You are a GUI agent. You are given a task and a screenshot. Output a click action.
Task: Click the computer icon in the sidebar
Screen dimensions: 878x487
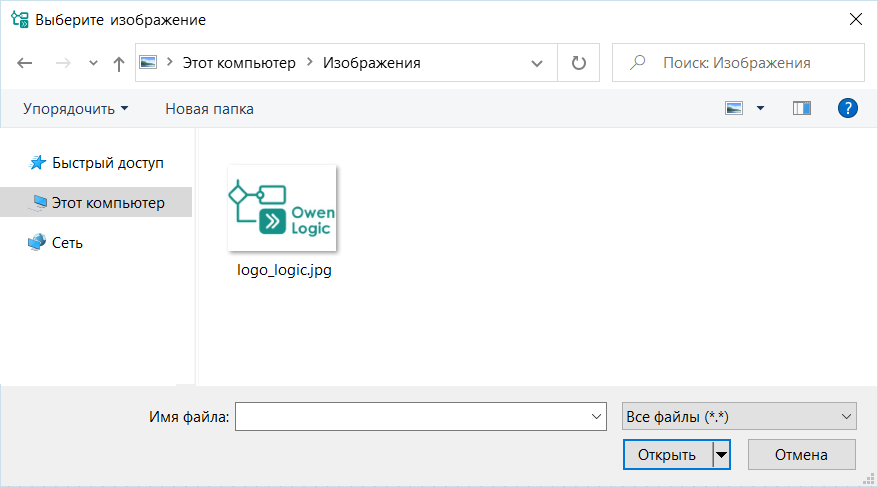click(x=38, y=203)
